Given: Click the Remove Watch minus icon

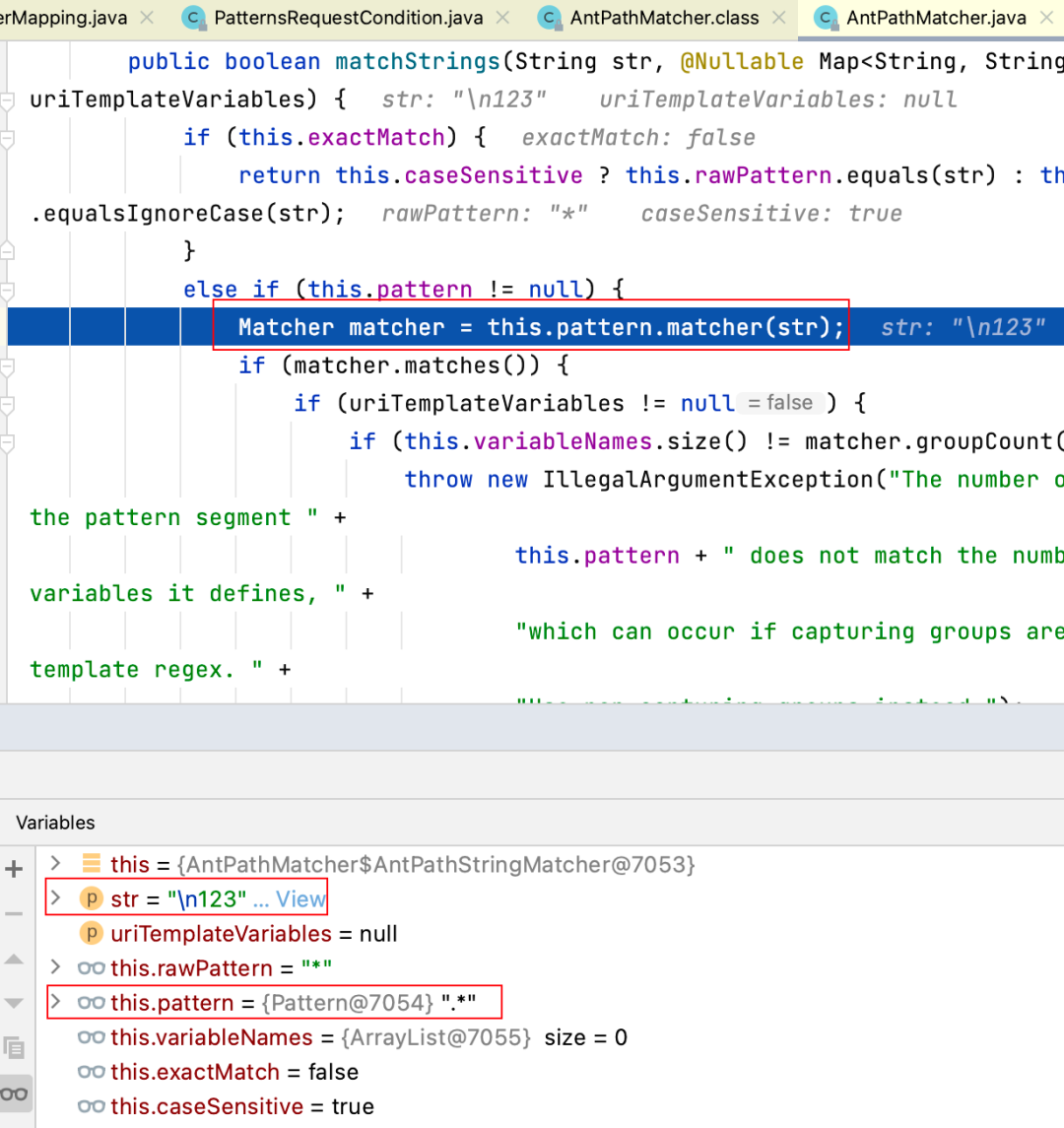Looking at the screenshot, I should pos(14,914).
